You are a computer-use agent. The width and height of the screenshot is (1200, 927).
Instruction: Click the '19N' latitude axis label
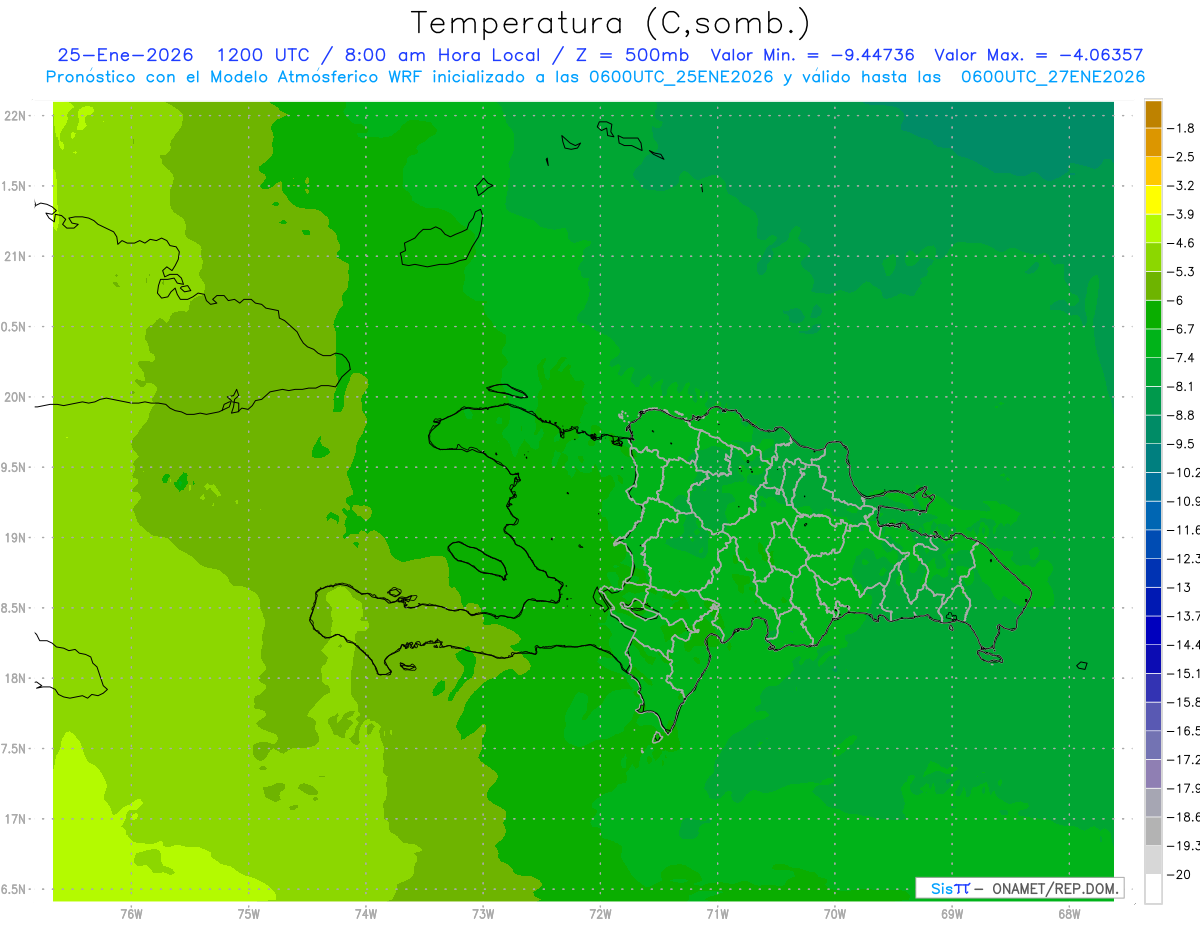(x=17, y=538)
